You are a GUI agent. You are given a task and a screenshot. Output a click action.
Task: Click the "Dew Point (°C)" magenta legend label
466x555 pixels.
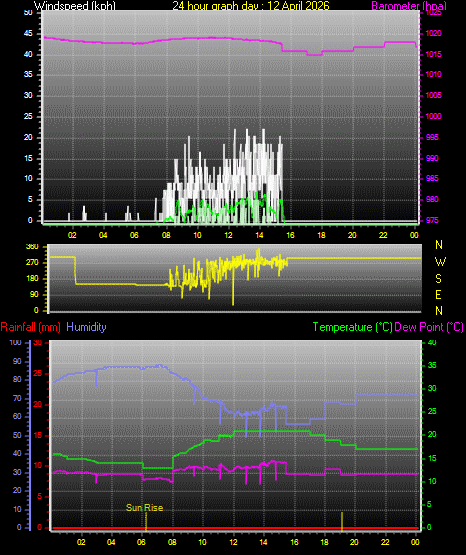tap(429, 327)
